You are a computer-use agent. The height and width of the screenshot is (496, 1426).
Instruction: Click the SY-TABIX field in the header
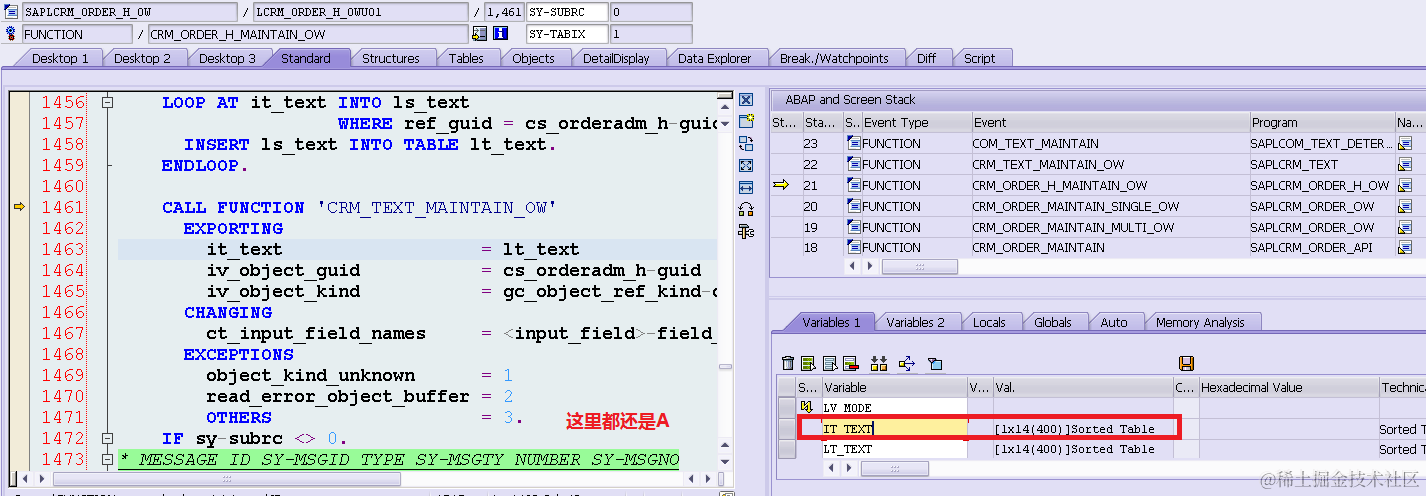coord(566,34)
